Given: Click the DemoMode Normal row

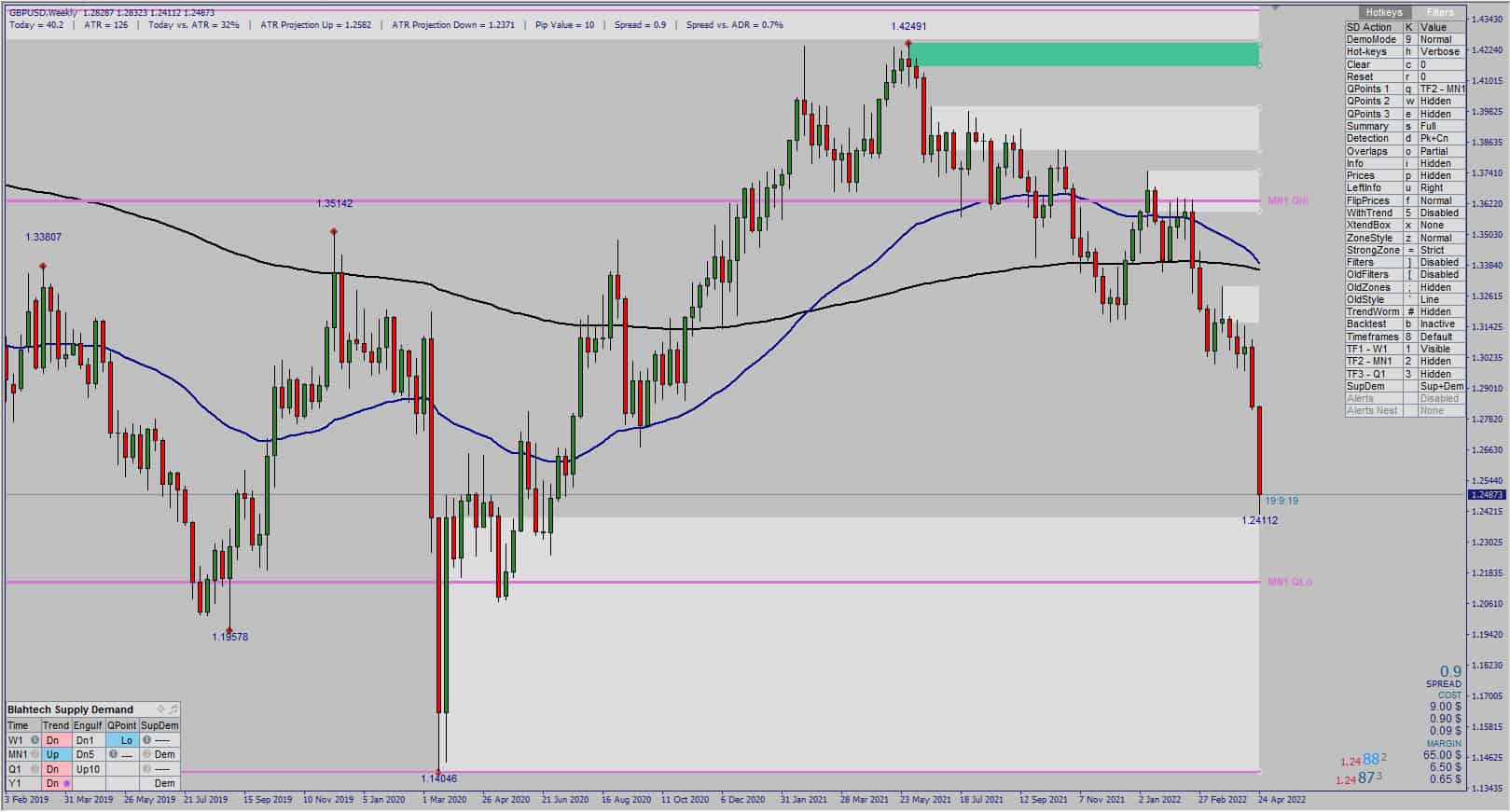Looking at the screenshot, I should pyautogui.click(x=1405, y=39).
